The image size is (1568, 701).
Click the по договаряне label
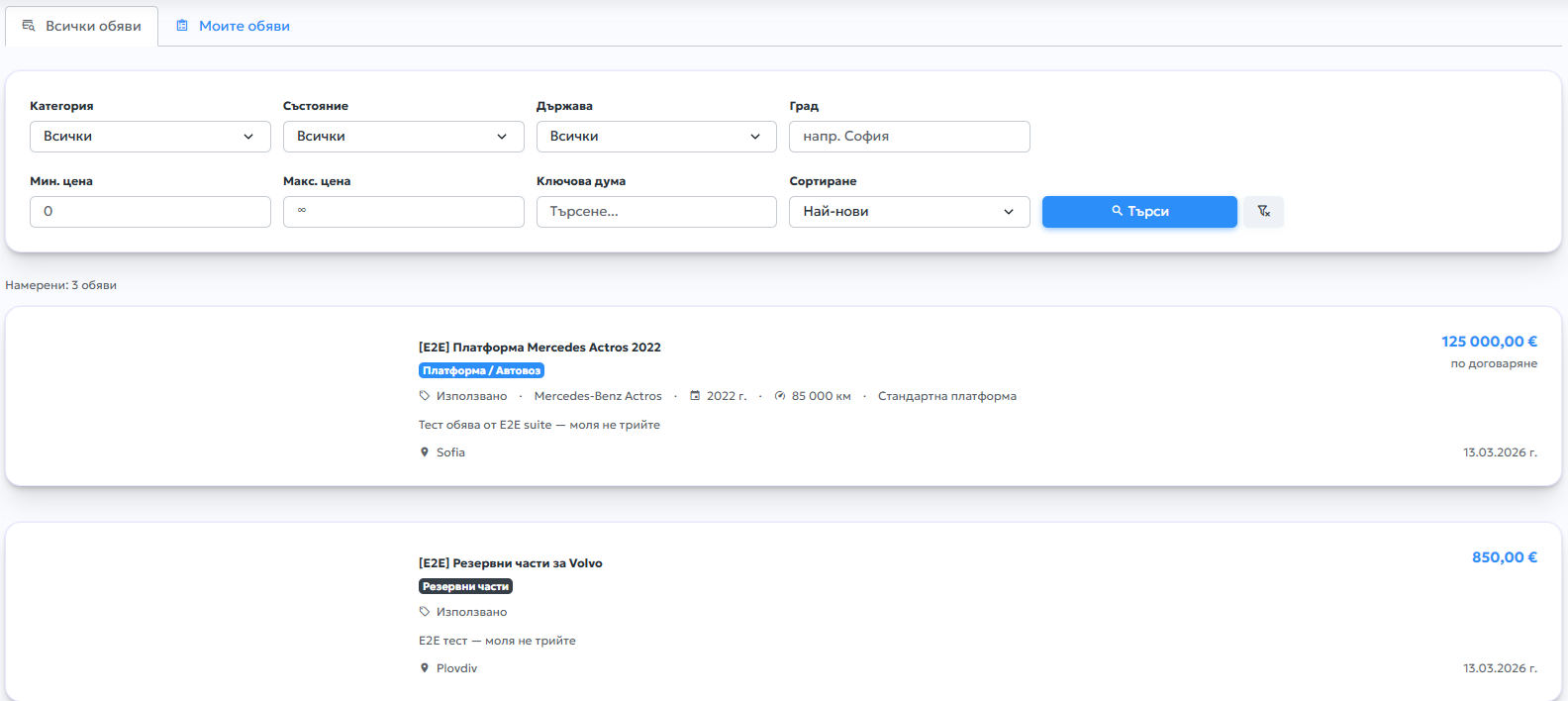click(1494, 363)
